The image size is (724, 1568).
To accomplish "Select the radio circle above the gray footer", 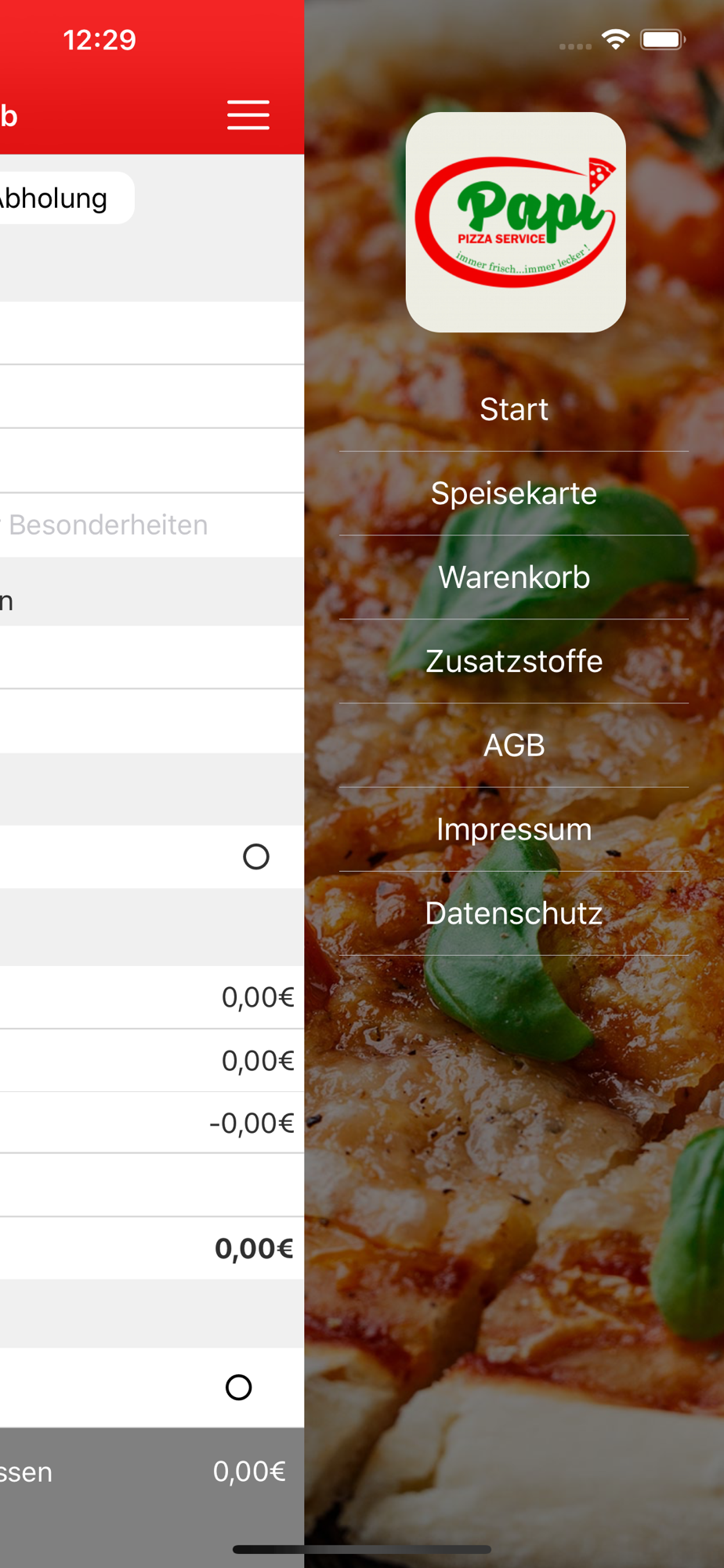I will pos(239,1388).
